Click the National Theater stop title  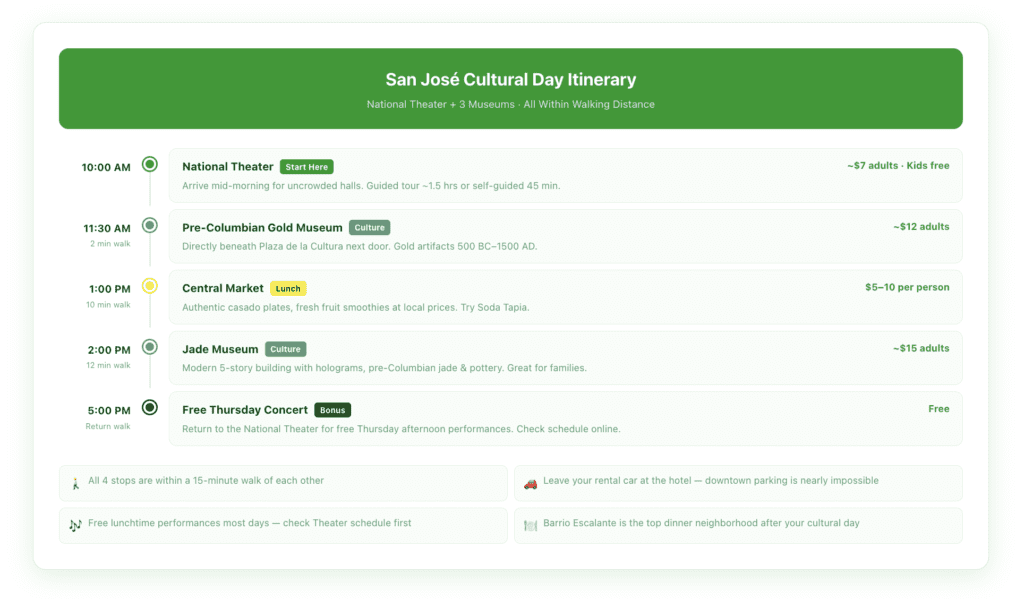pyautogui.click(x=227, y=167)
